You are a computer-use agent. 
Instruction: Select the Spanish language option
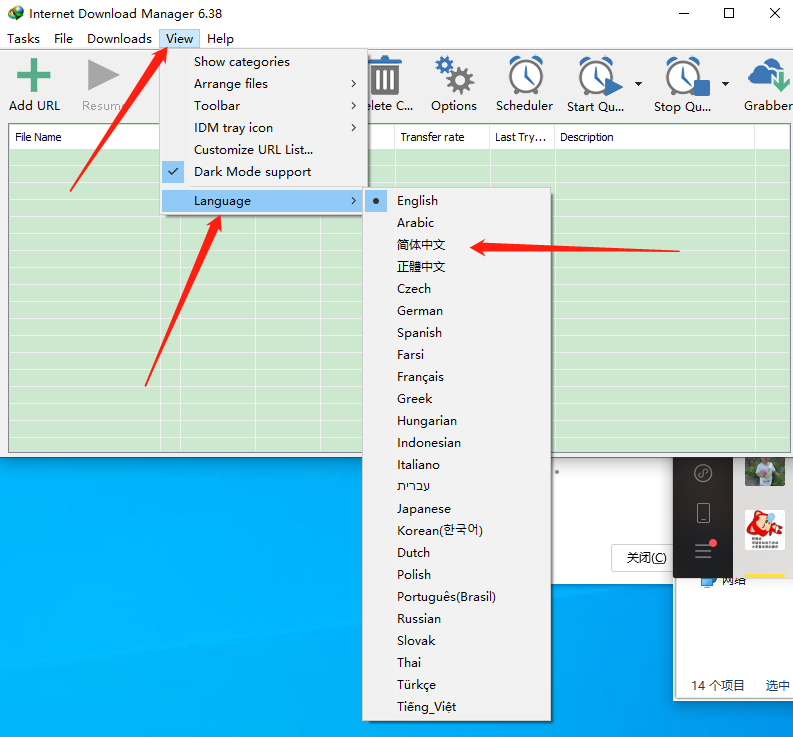click(x=457, y=333)
